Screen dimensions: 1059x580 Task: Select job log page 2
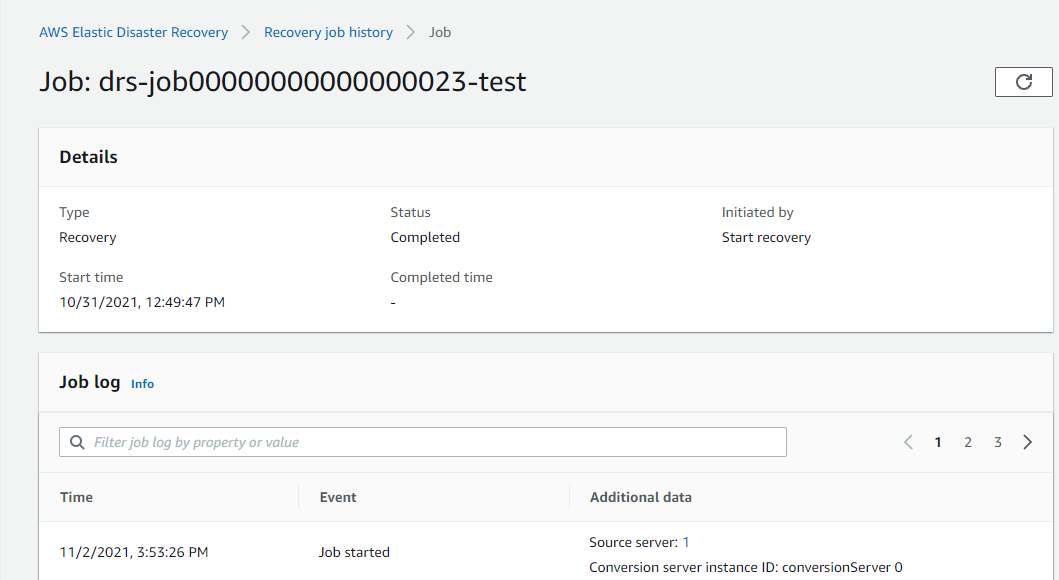pyautogui.click(x=968, y=442)
